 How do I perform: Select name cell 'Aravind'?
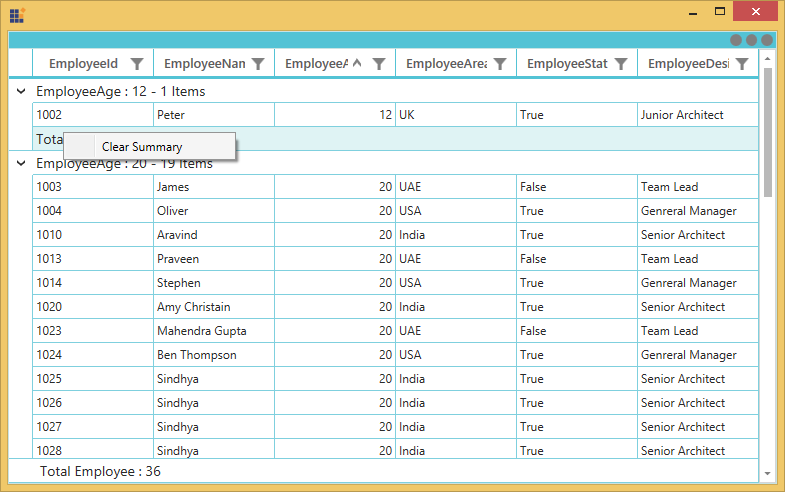214,235
